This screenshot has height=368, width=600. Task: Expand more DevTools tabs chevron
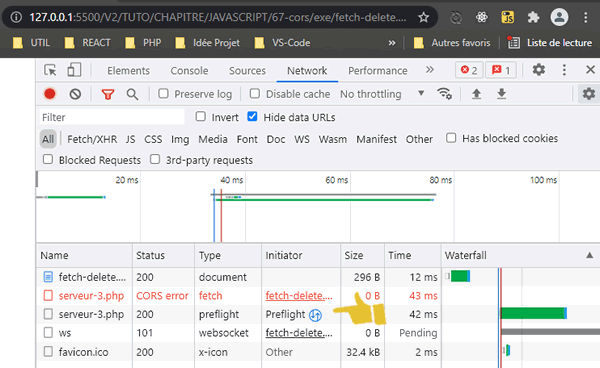[x=430, y=70]
